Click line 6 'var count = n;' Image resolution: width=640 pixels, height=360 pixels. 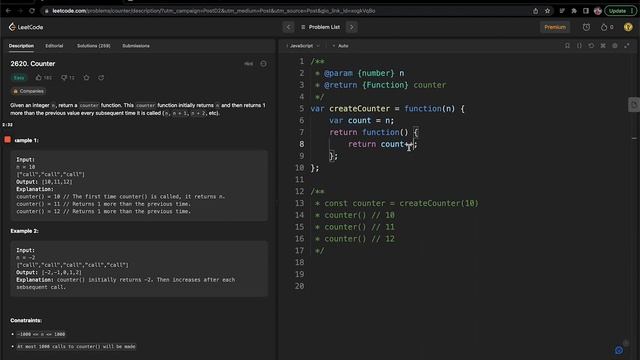point(362,120)
